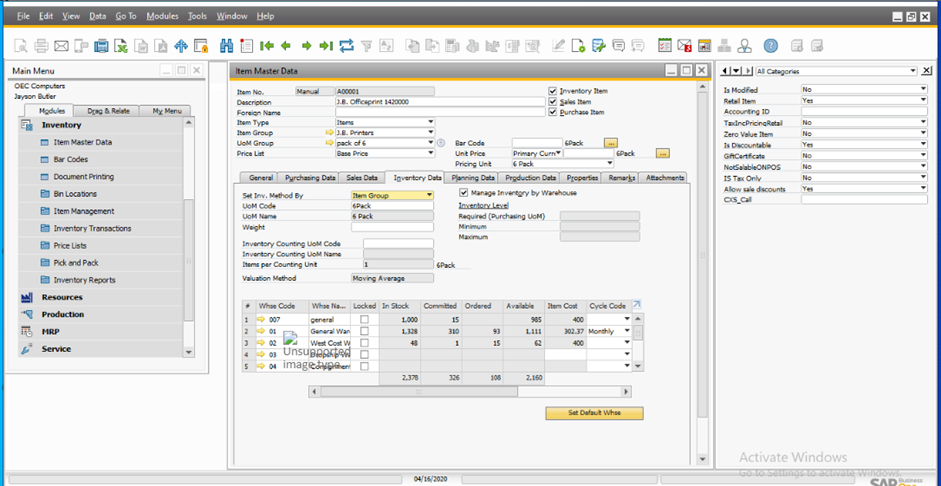Image resolution: width=941 pixels, height=486 pixels.
Task: Open Inventory Transactions in Main Menu
Action: (x=92, y=229)
